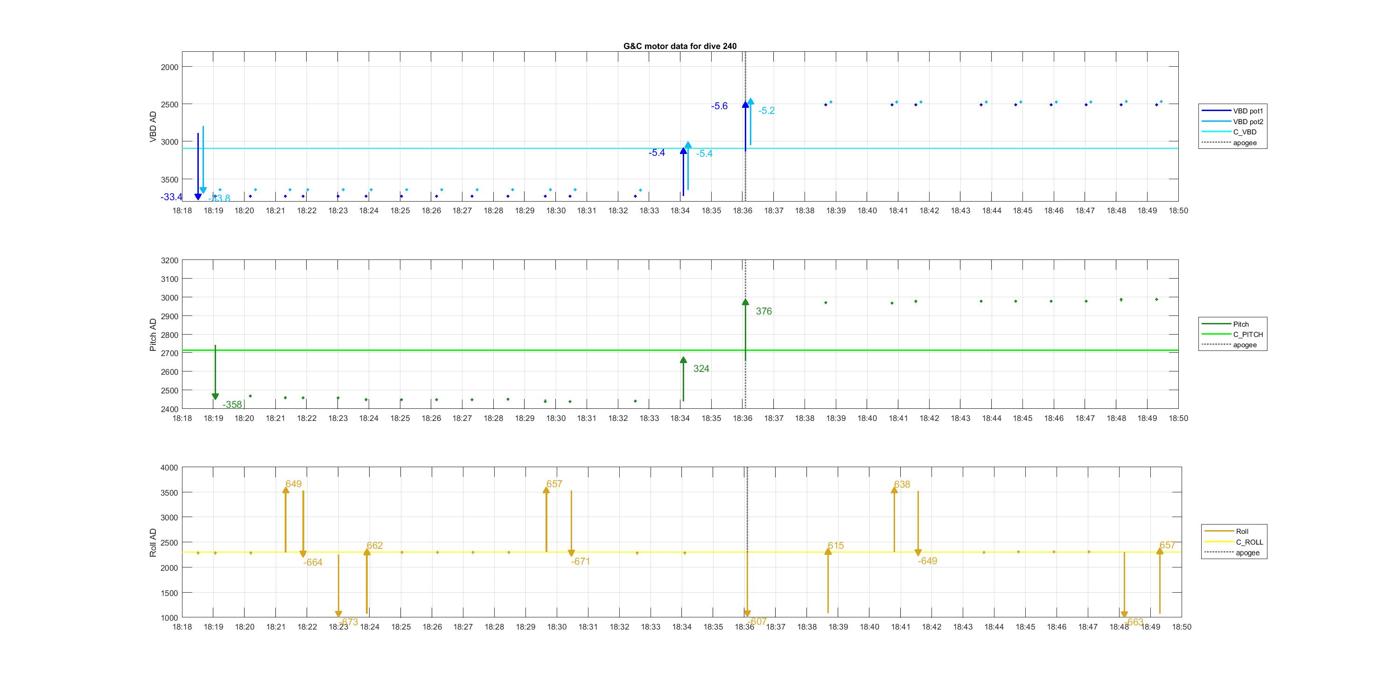The width and height of the screenshot is (1400, 693).
Task: Click the '2000' tick on VBD axis
Action: coord(170,67)
